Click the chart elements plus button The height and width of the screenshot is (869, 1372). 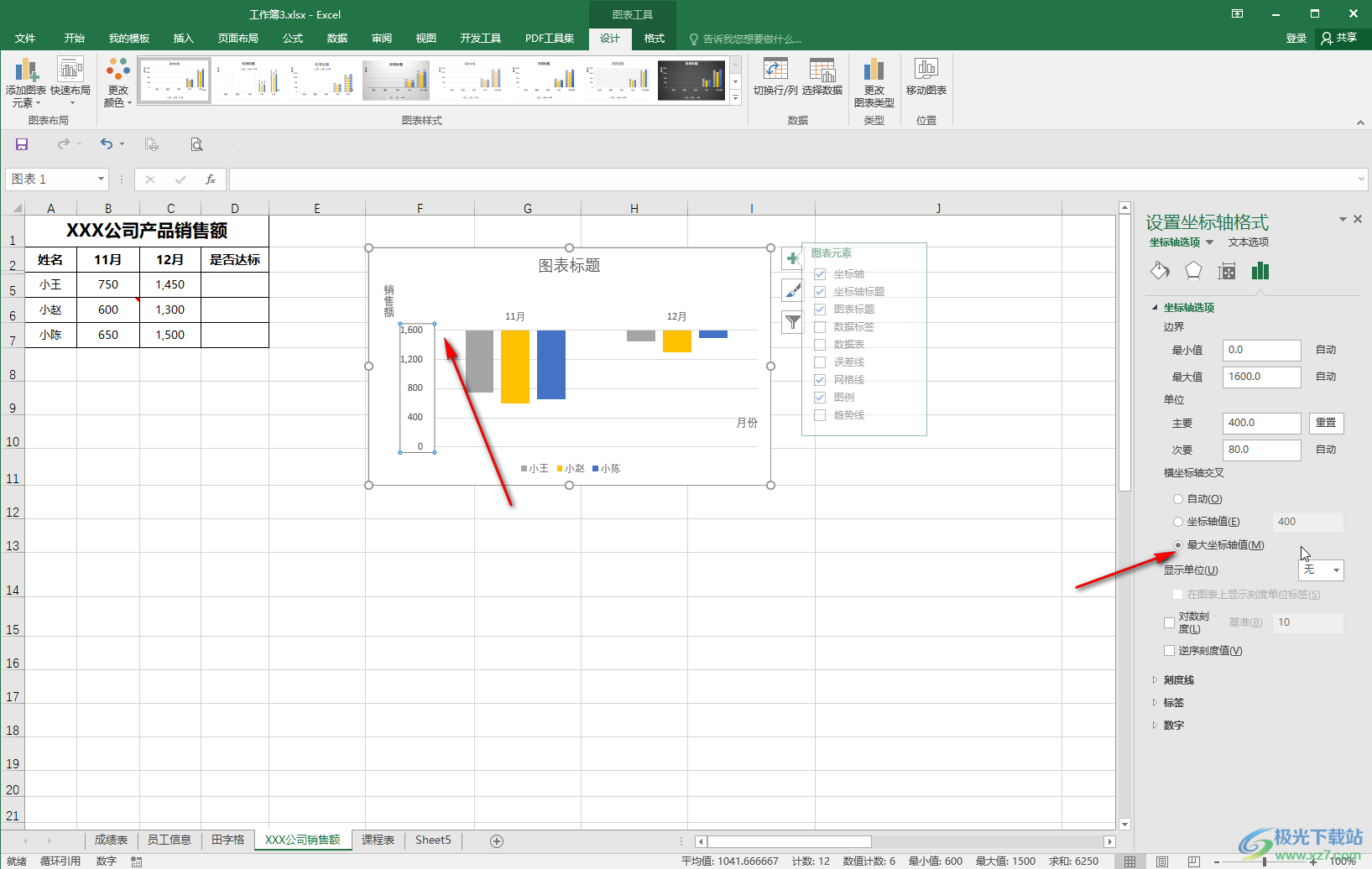click(x=793, y=259)
